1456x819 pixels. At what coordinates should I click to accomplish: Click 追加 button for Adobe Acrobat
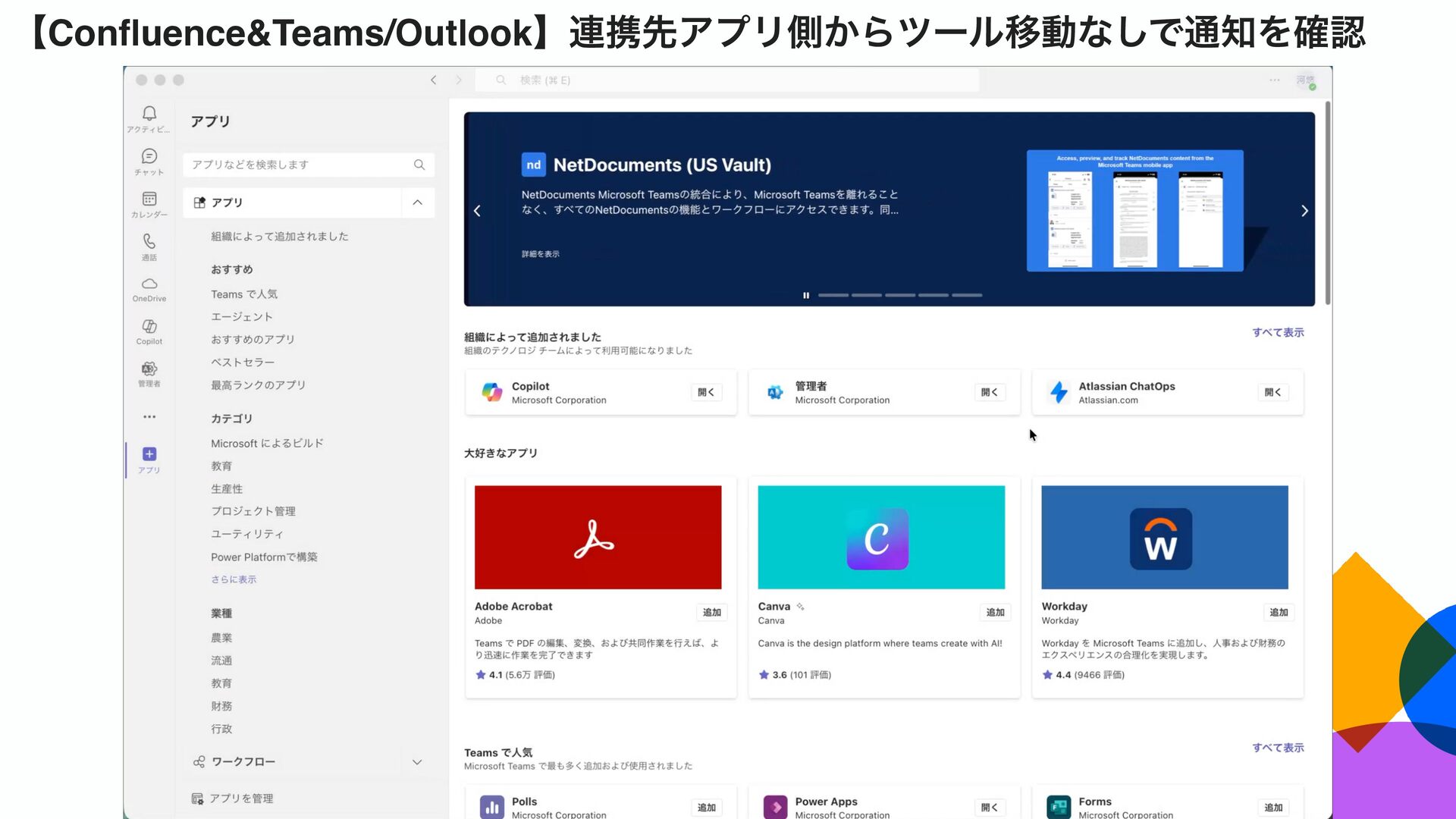click(x=711, y=612)
